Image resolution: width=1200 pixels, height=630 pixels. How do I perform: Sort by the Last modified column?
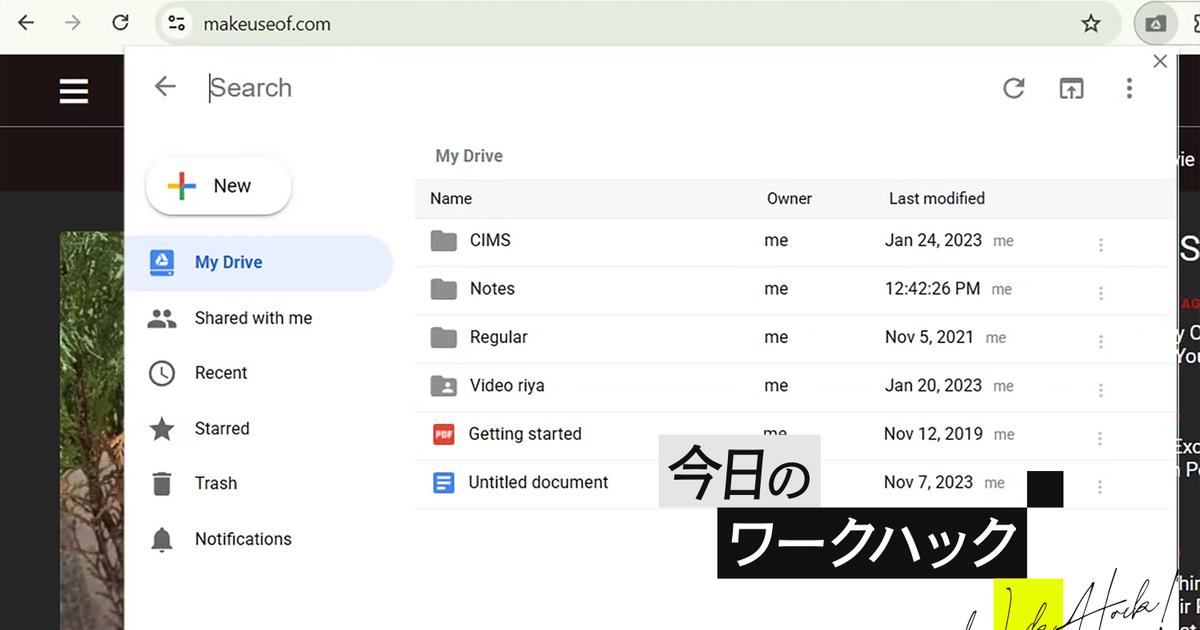pos(937,198)
